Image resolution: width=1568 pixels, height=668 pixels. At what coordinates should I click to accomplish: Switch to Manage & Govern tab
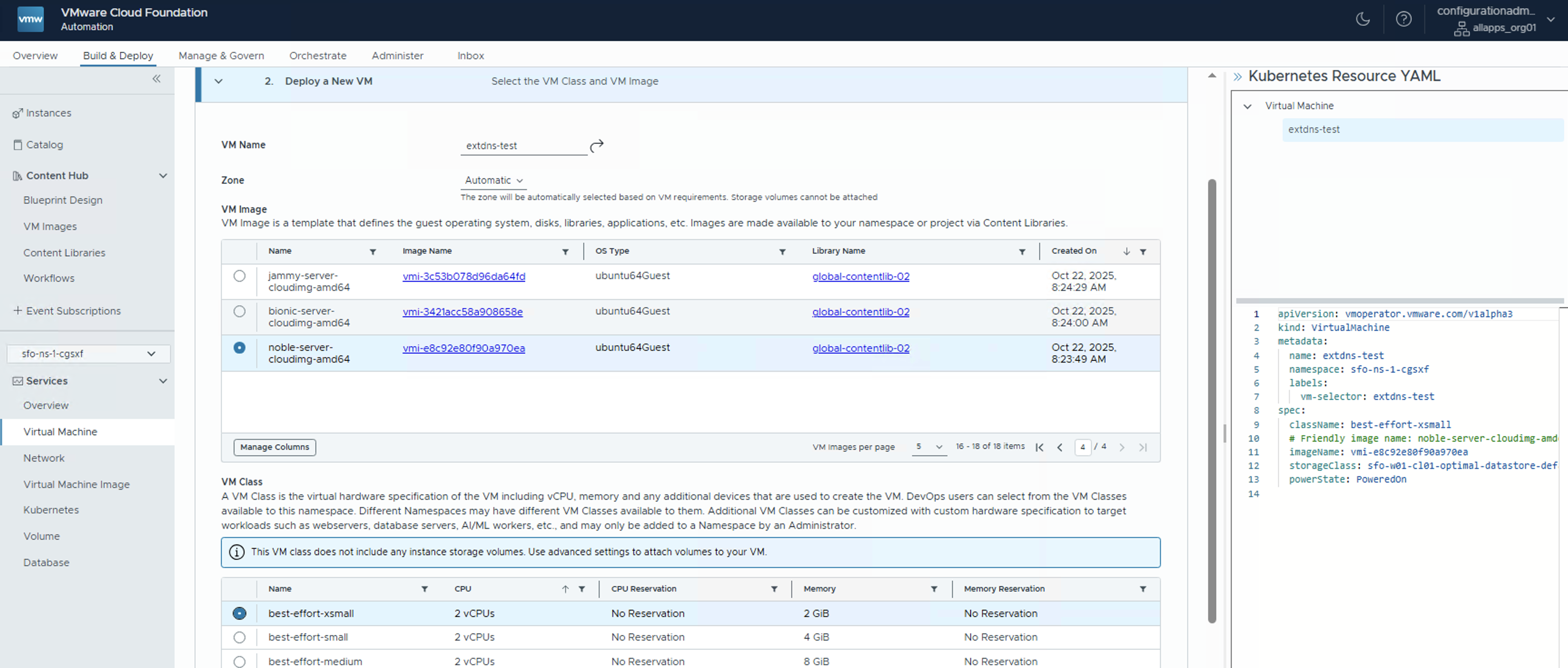tap(221, 55)
